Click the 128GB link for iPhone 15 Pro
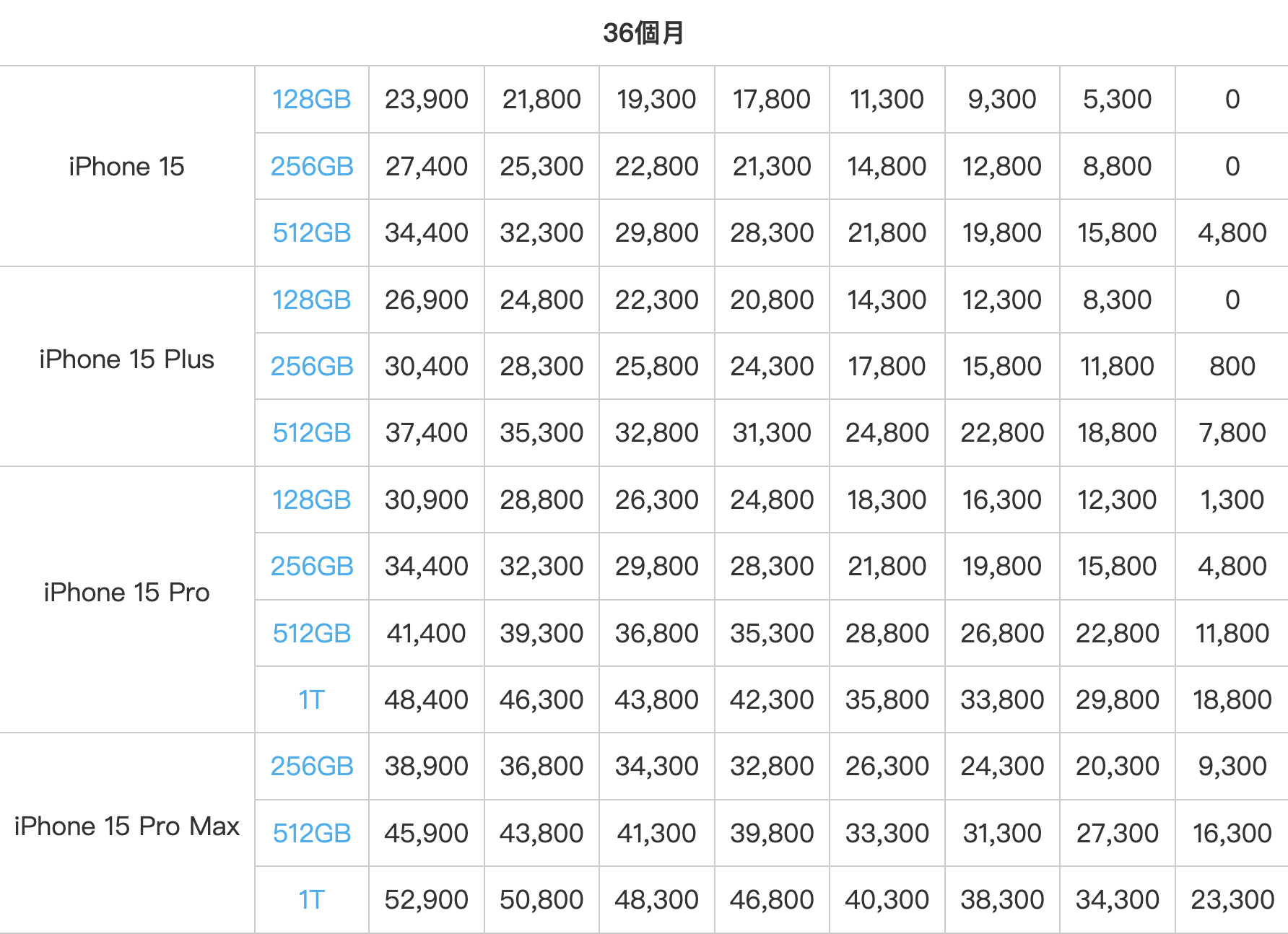 tap(311, 500)
